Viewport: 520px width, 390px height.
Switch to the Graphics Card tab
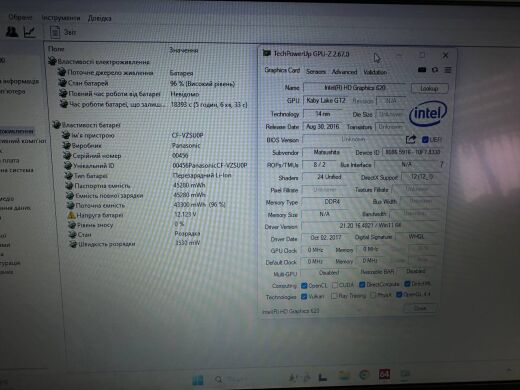pyautogui.click(x=282, y=70)
